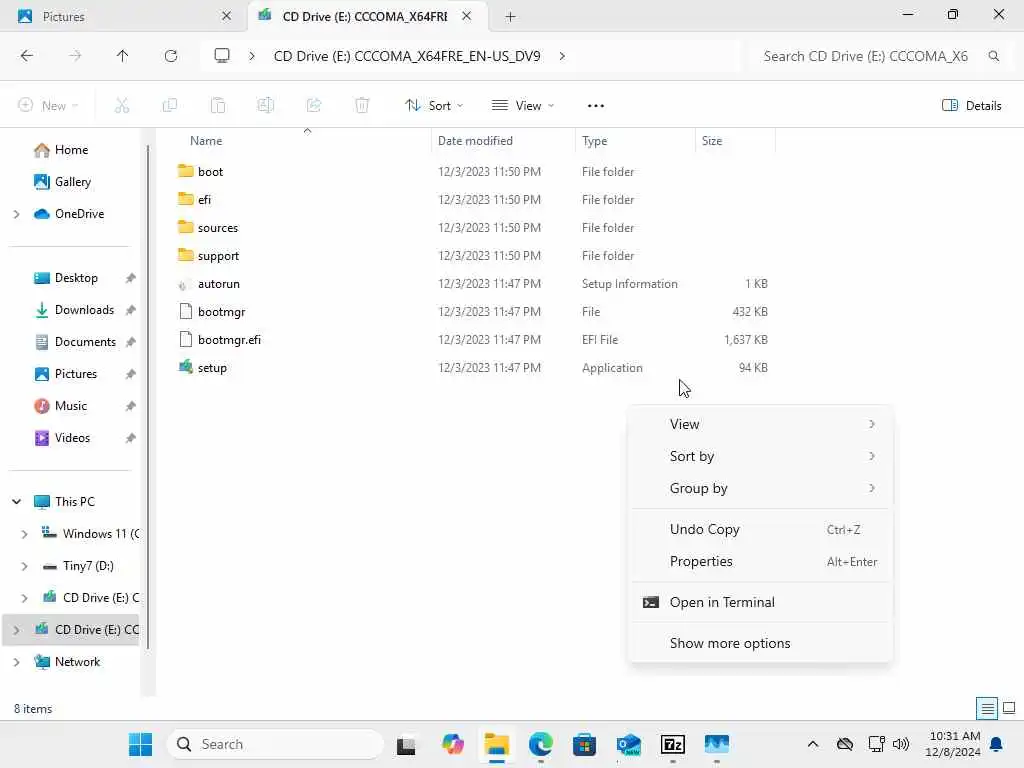The image size is (1024, 768).
Task: Open Windows Start menu
Action: click(140, 744)
